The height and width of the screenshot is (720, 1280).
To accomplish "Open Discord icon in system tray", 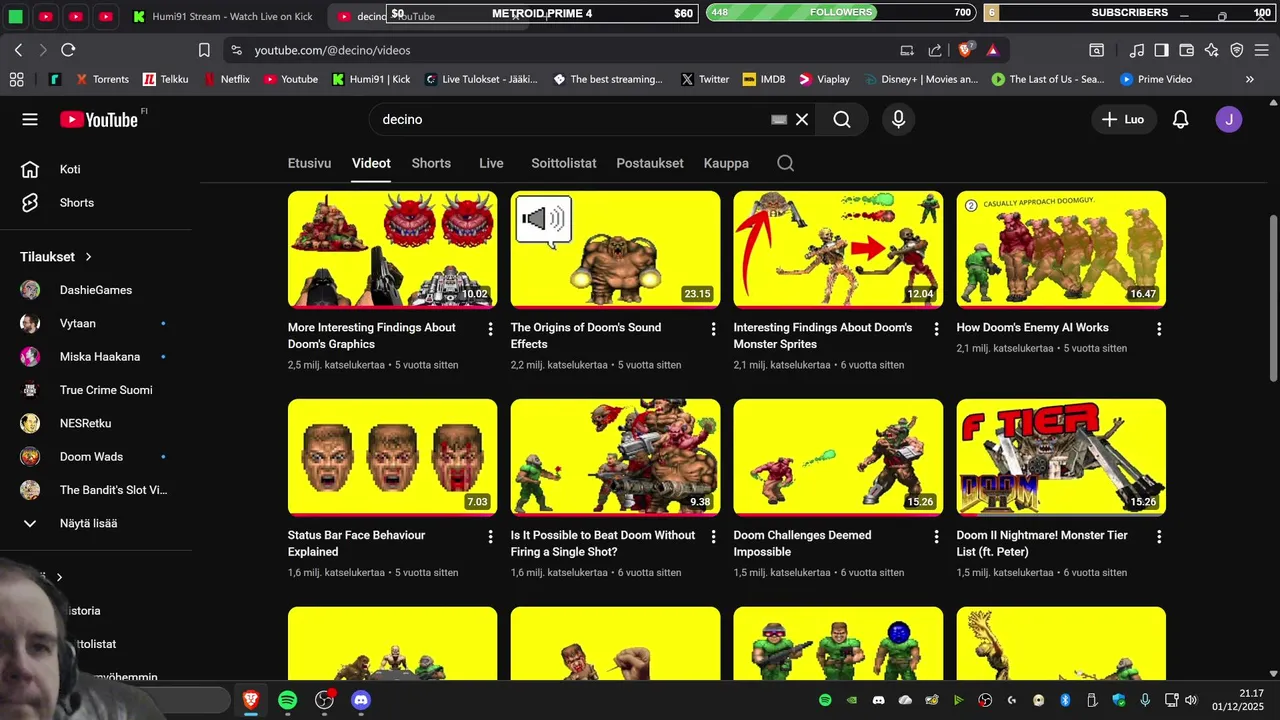I will [878, 700].
